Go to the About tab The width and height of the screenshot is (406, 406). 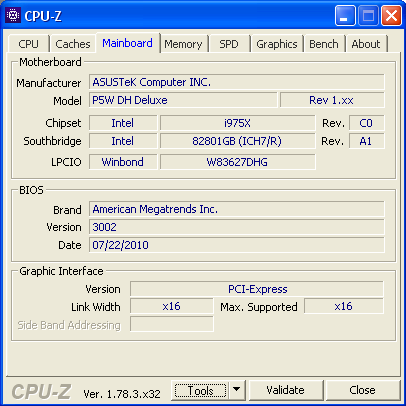[x=366, y=44]
